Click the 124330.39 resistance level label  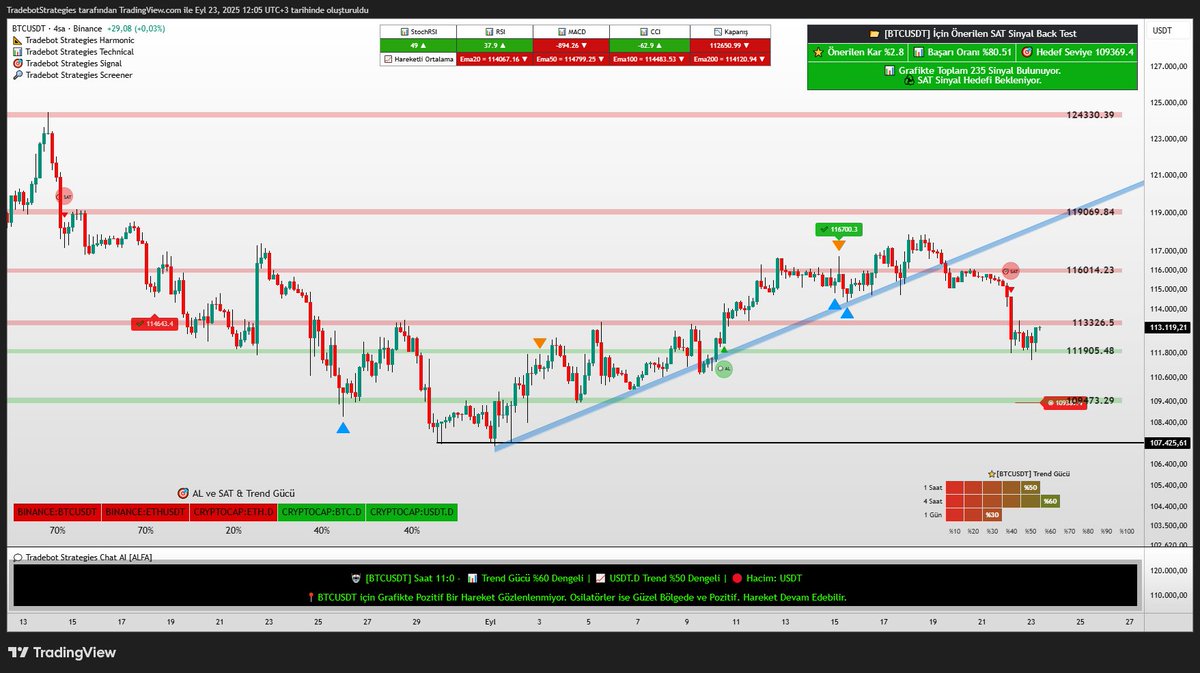pyautogui.click(x=1090, y=115)
